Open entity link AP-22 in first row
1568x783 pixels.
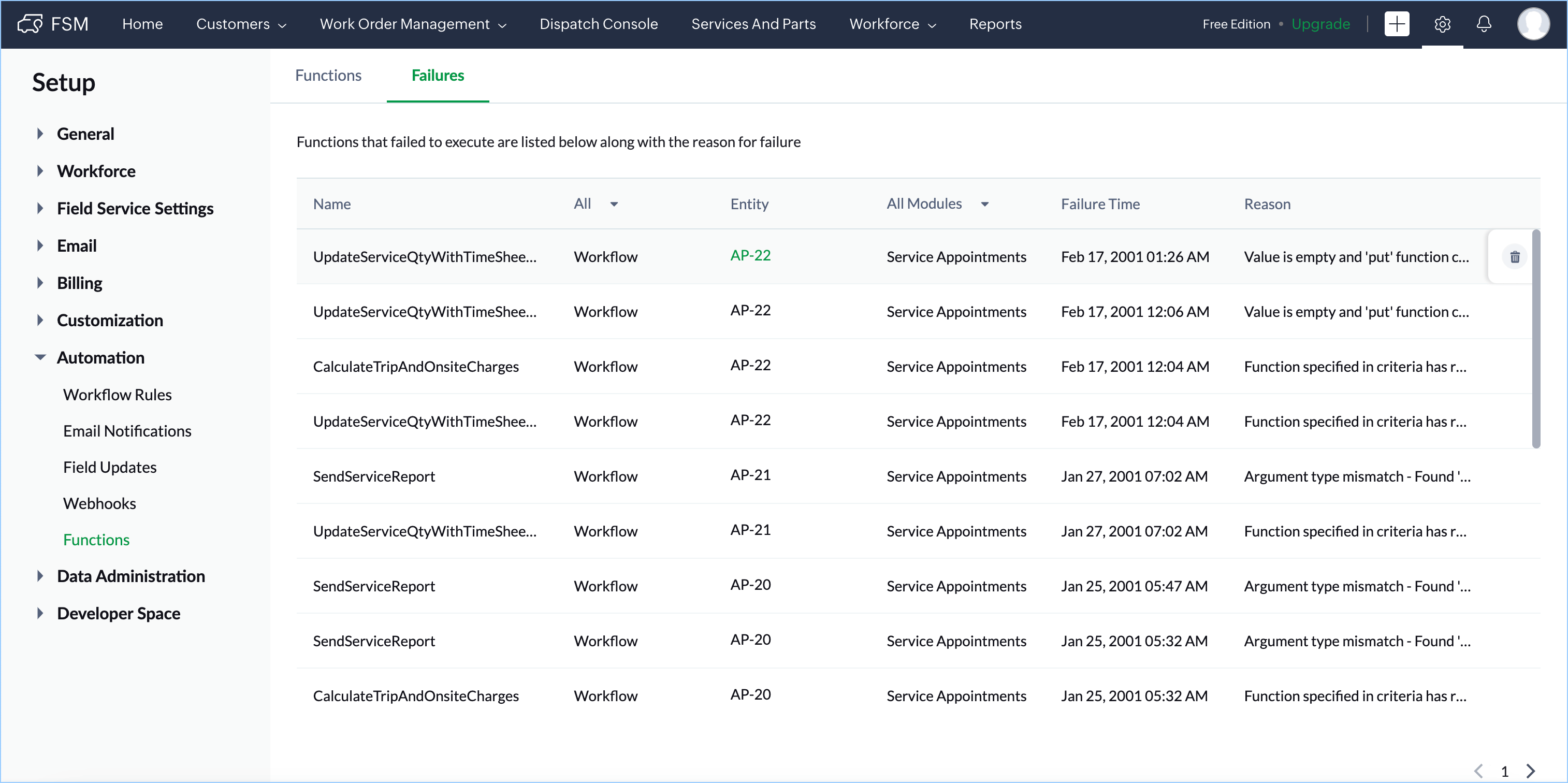[x=750, y=256]
